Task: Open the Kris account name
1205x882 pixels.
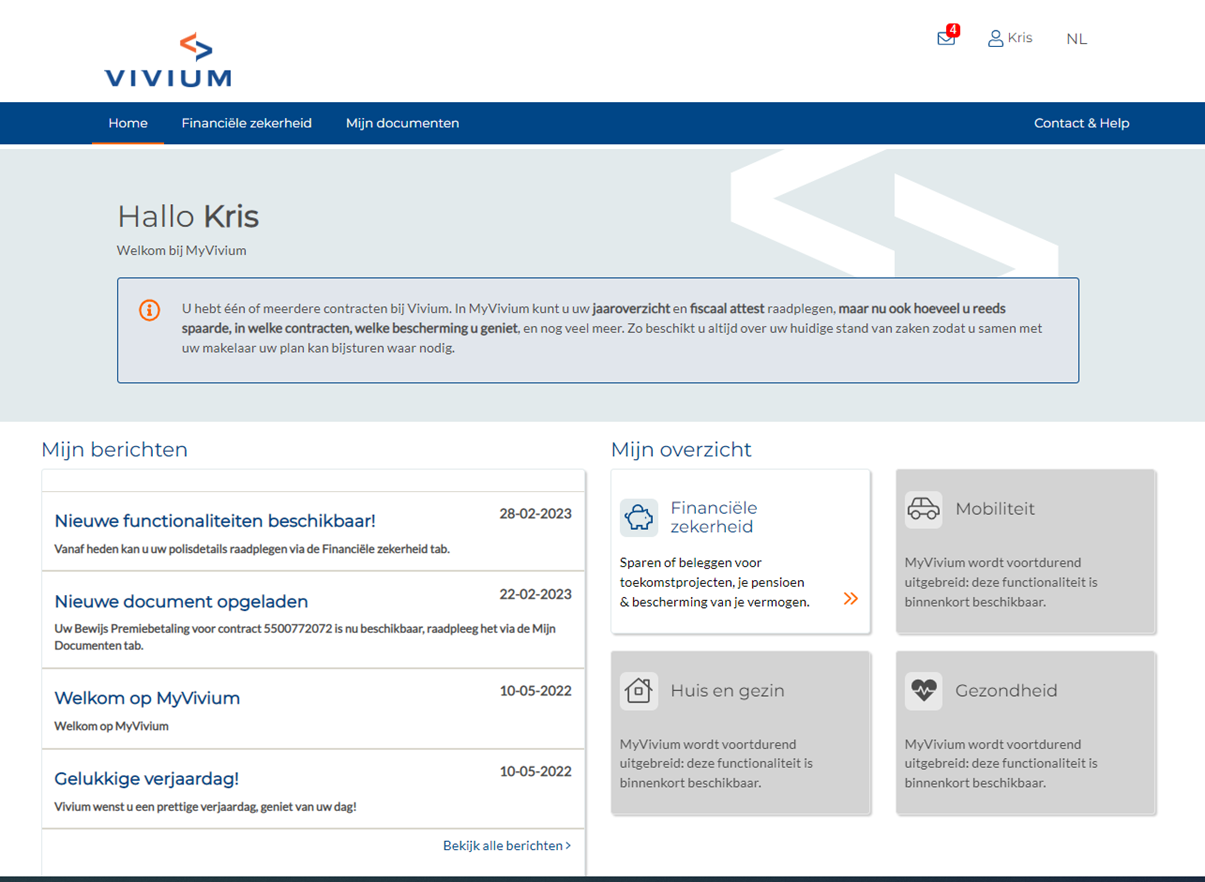Action: [1020, 38]
